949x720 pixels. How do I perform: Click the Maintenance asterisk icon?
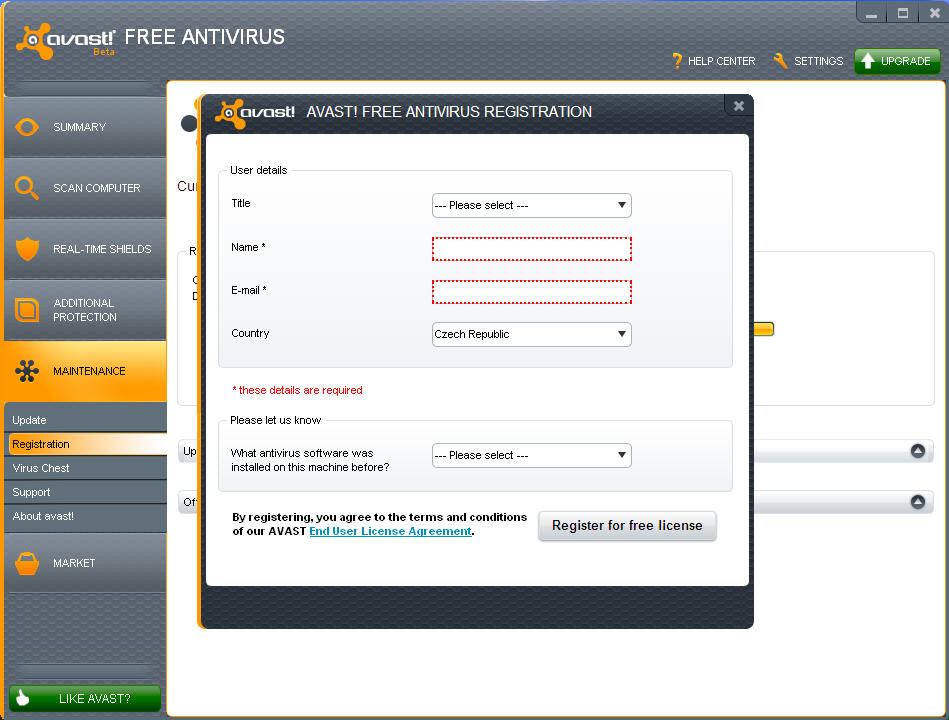(x=27, y=371)
